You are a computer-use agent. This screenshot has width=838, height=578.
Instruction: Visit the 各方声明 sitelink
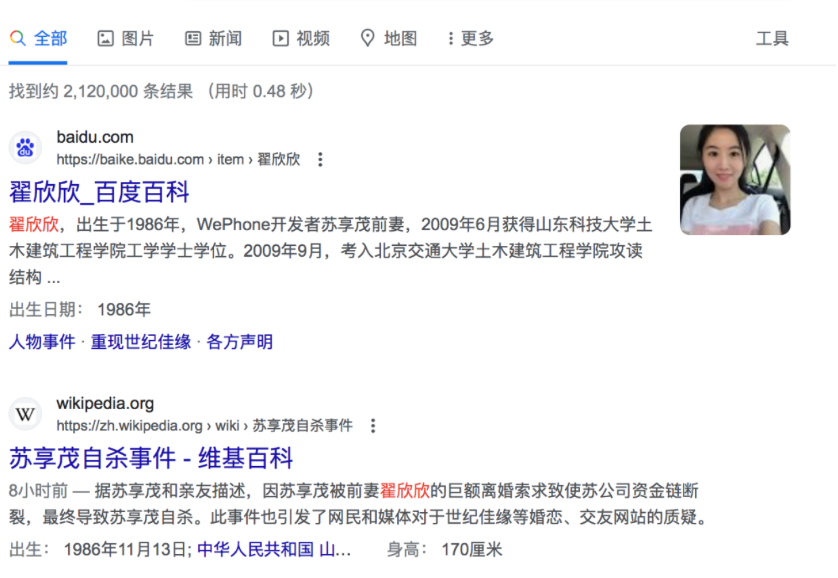(239, 341)
